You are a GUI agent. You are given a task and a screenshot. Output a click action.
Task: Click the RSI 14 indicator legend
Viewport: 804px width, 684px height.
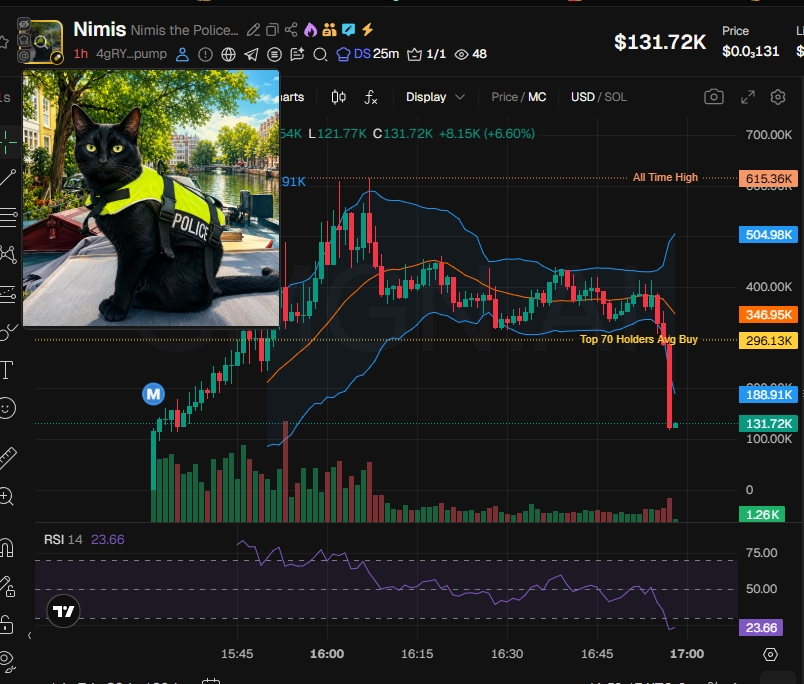tap(84, 539)
